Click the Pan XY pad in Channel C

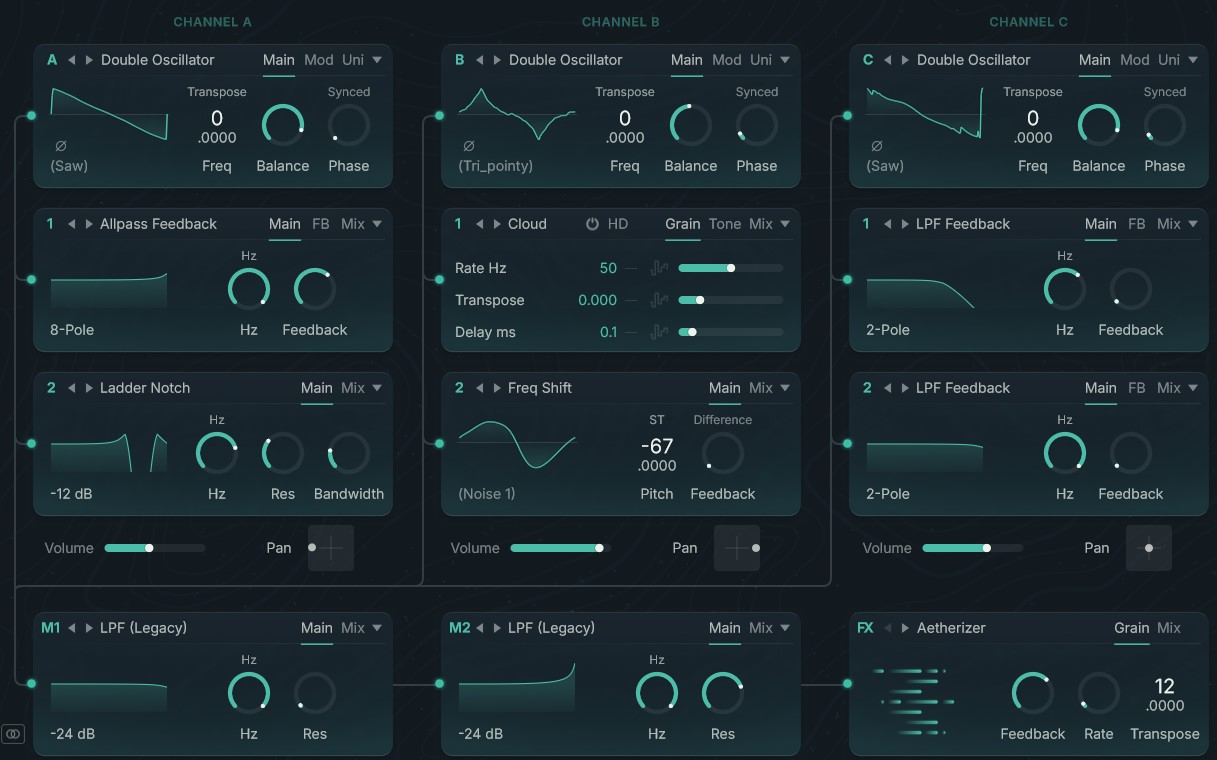[1149, 548]
